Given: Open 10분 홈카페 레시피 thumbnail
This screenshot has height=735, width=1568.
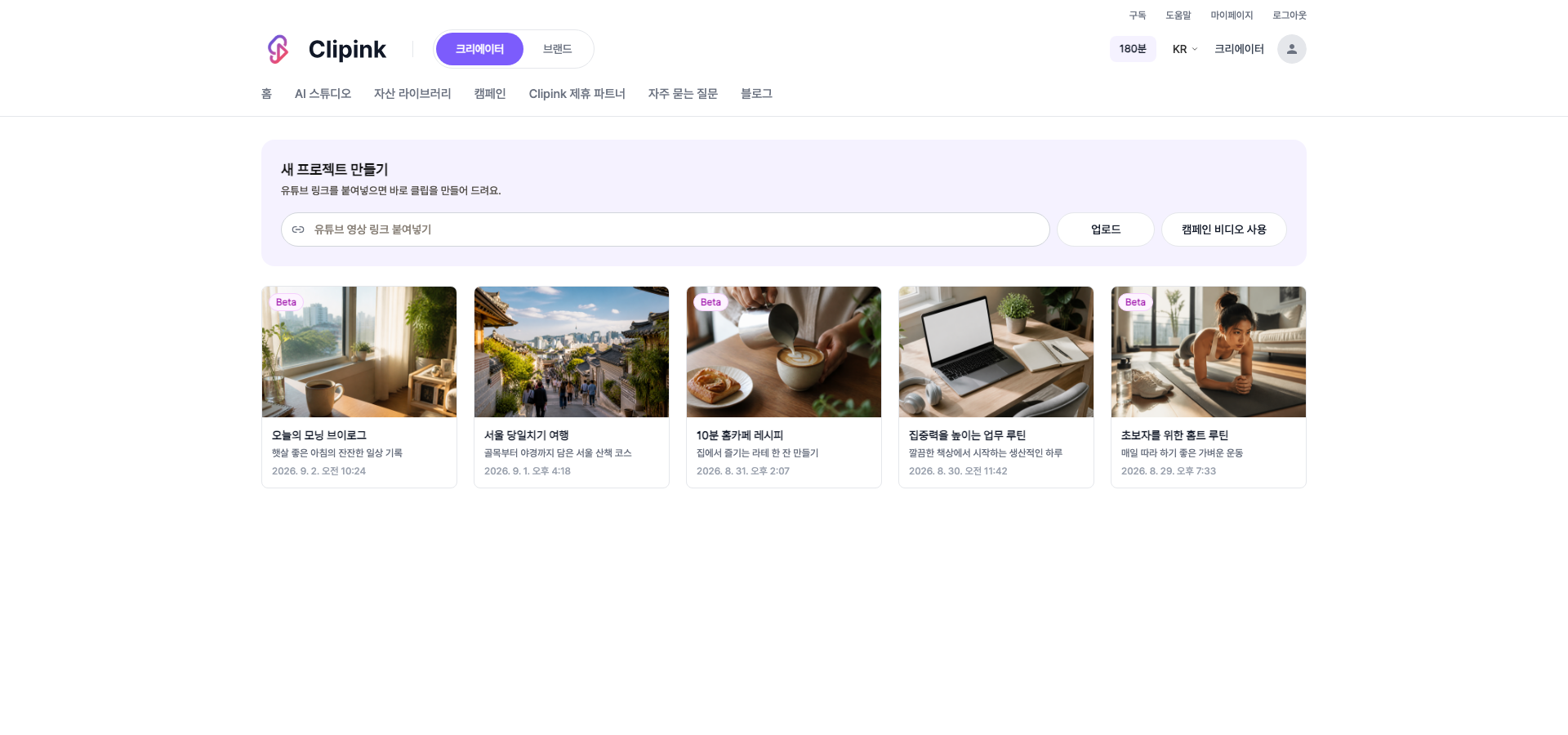Looking at the screenshot, I should [784, 352].
